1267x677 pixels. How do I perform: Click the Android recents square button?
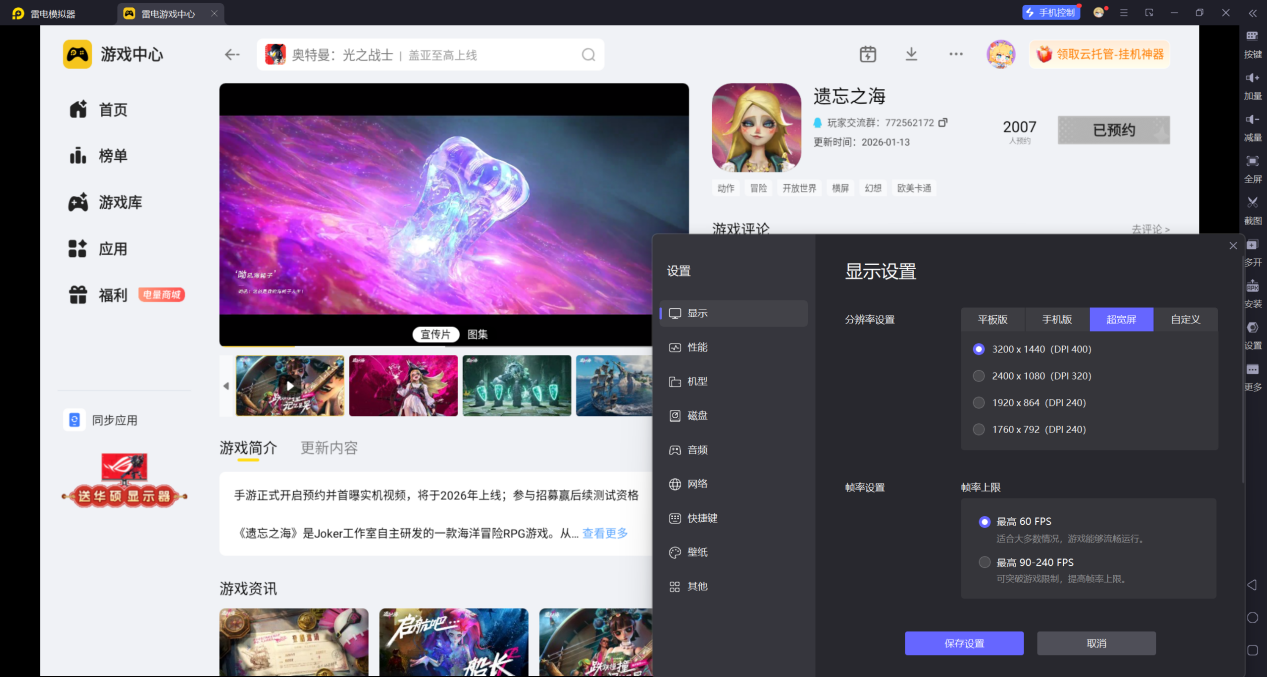[x=1252, y=650]
